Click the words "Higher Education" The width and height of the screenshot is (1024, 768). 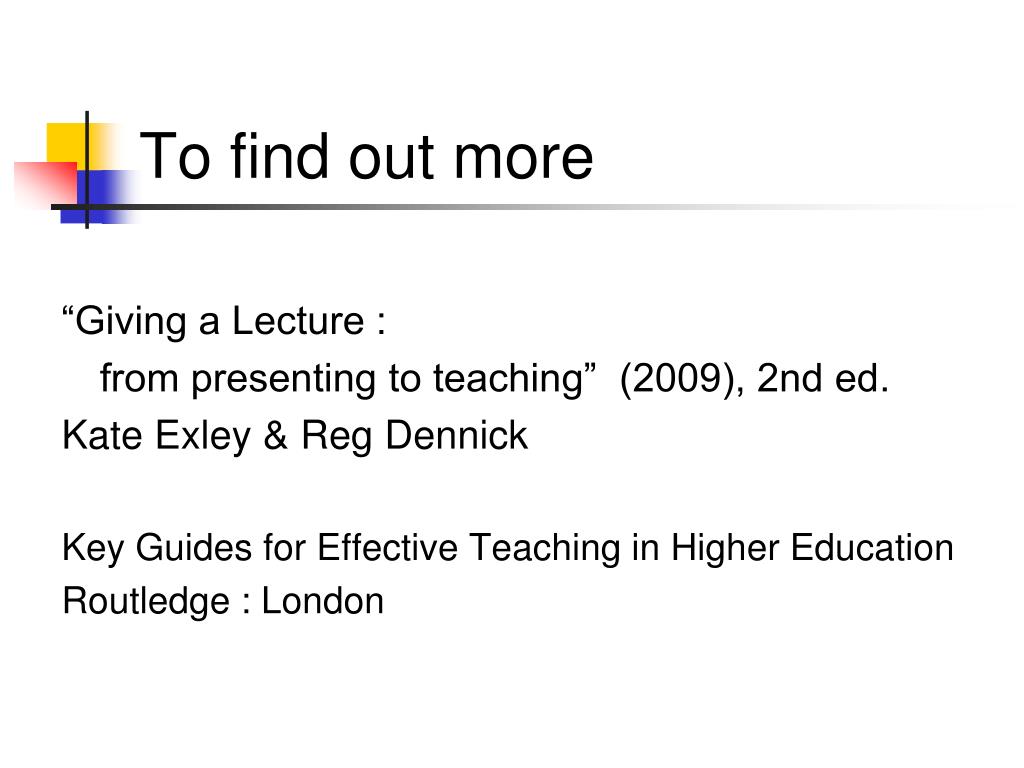coord(812,548)
